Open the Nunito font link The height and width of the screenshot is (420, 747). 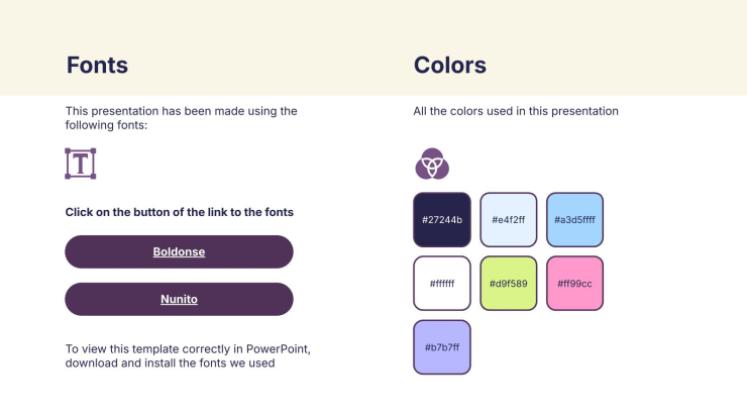click(179, 299)
